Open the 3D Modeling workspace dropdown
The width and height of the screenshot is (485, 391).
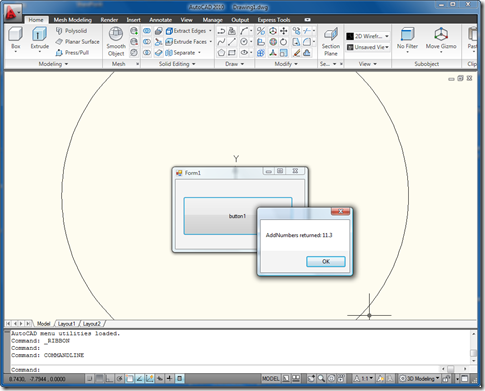point(420,378)
